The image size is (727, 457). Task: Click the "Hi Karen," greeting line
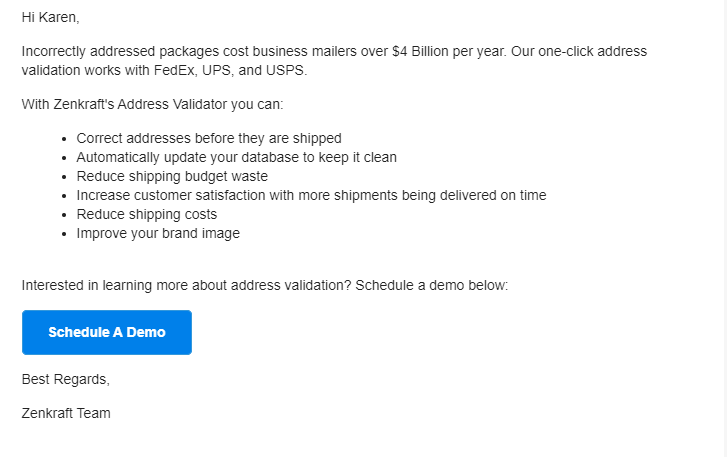51,18
